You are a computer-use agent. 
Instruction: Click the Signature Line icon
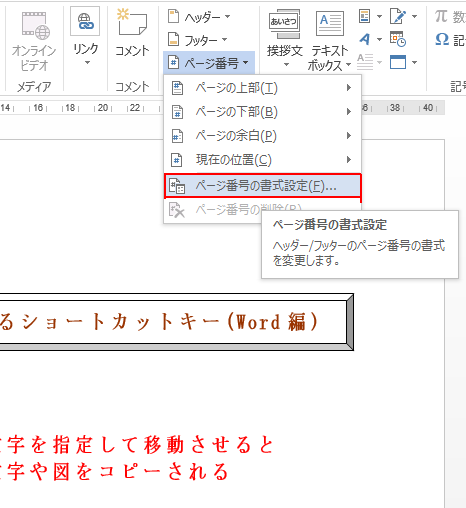click(x=398, y=16)
